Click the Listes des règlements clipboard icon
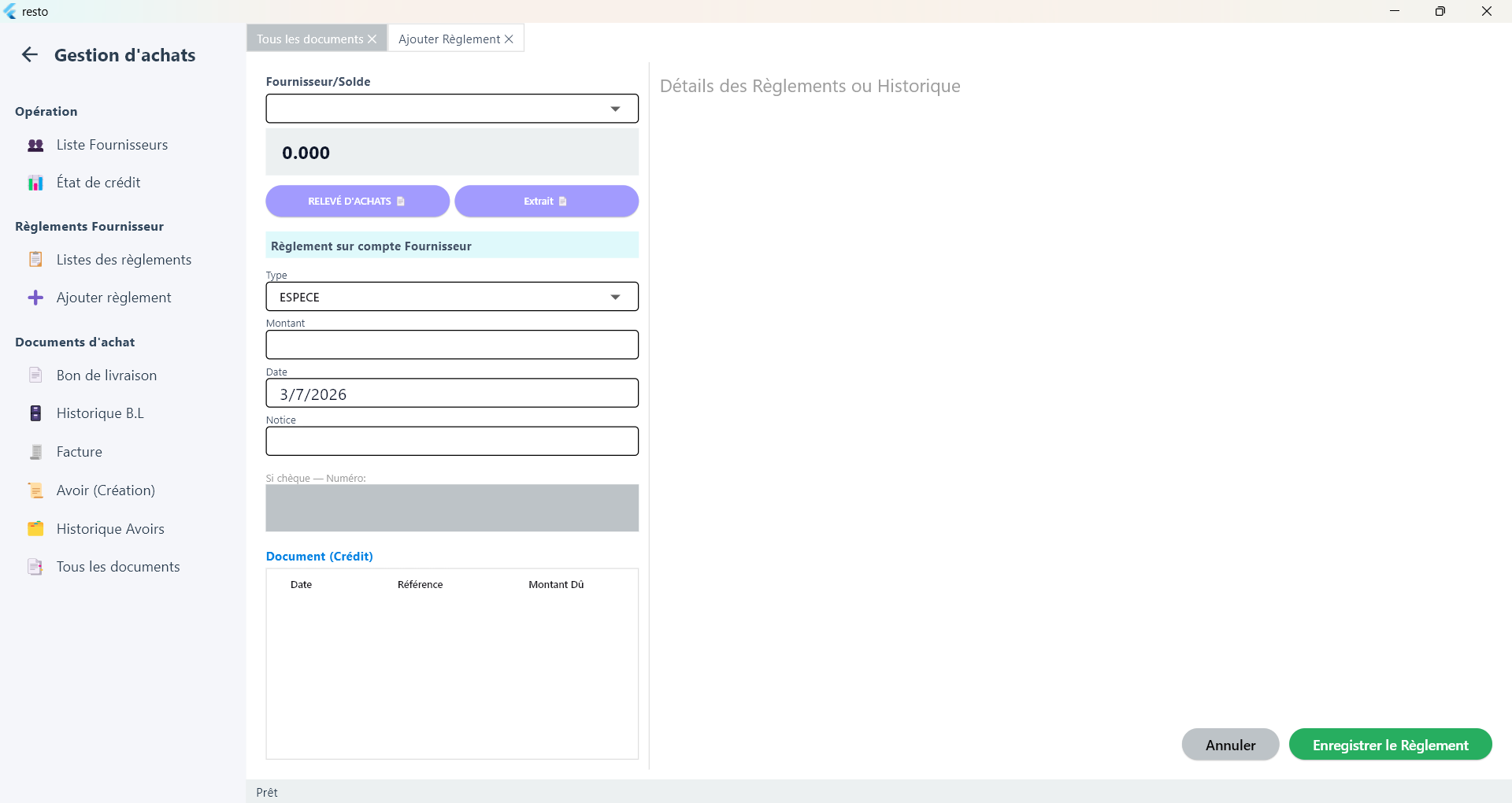The width and height of the screenshot is (1512, 803). [x=35, y=259]
